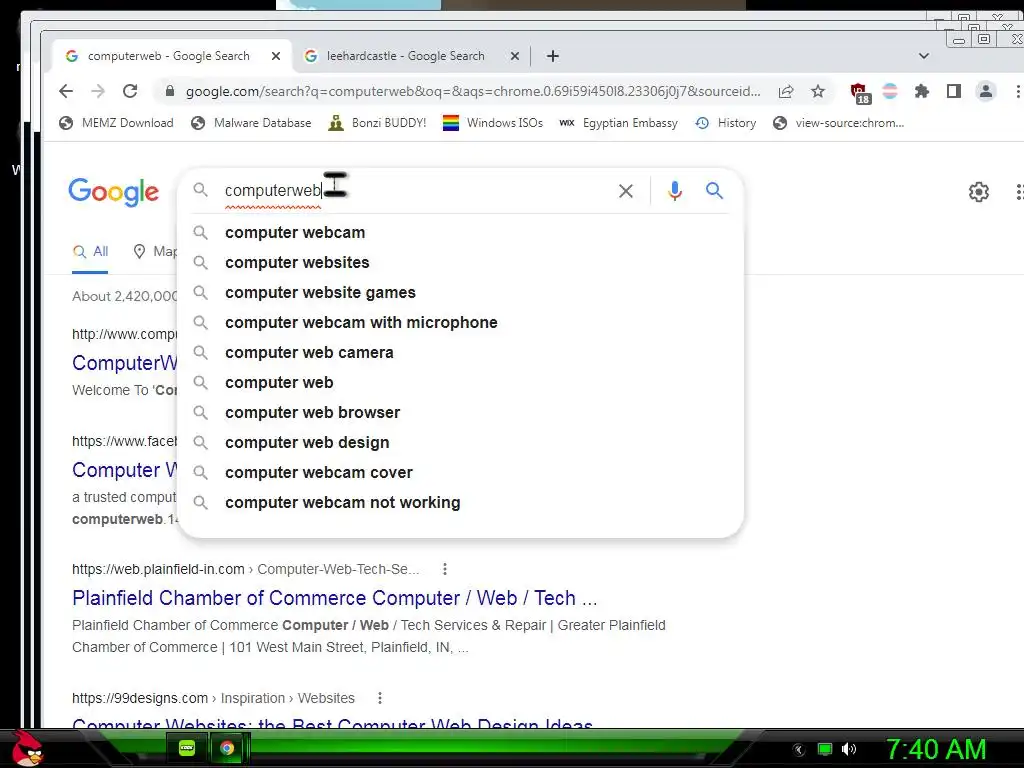Click the Angry Birds start button
This screenshot has width=1024, height=768.
[x=26, y=748]
